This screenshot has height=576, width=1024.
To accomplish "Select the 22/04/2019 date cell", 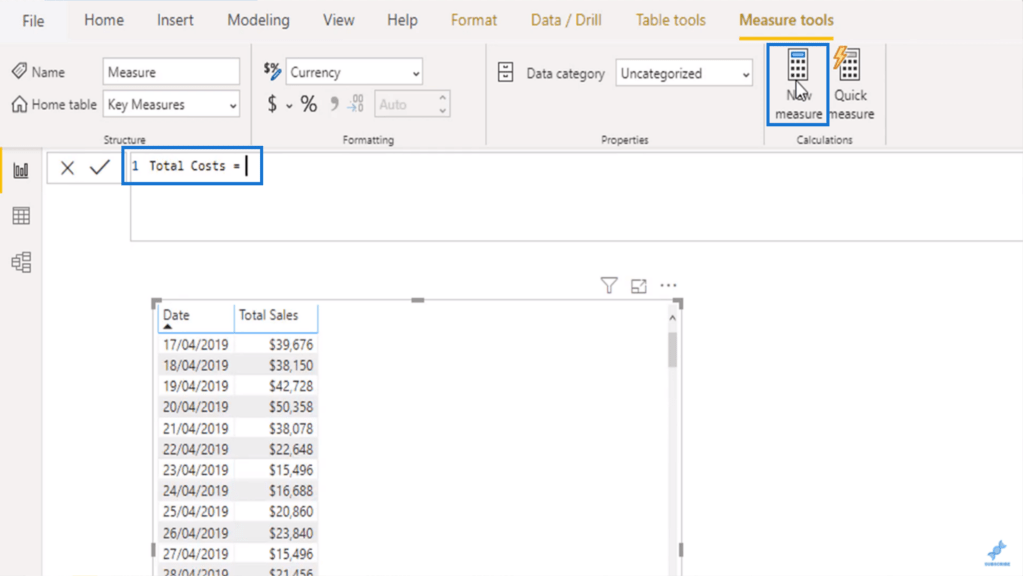I will (195, 450).
